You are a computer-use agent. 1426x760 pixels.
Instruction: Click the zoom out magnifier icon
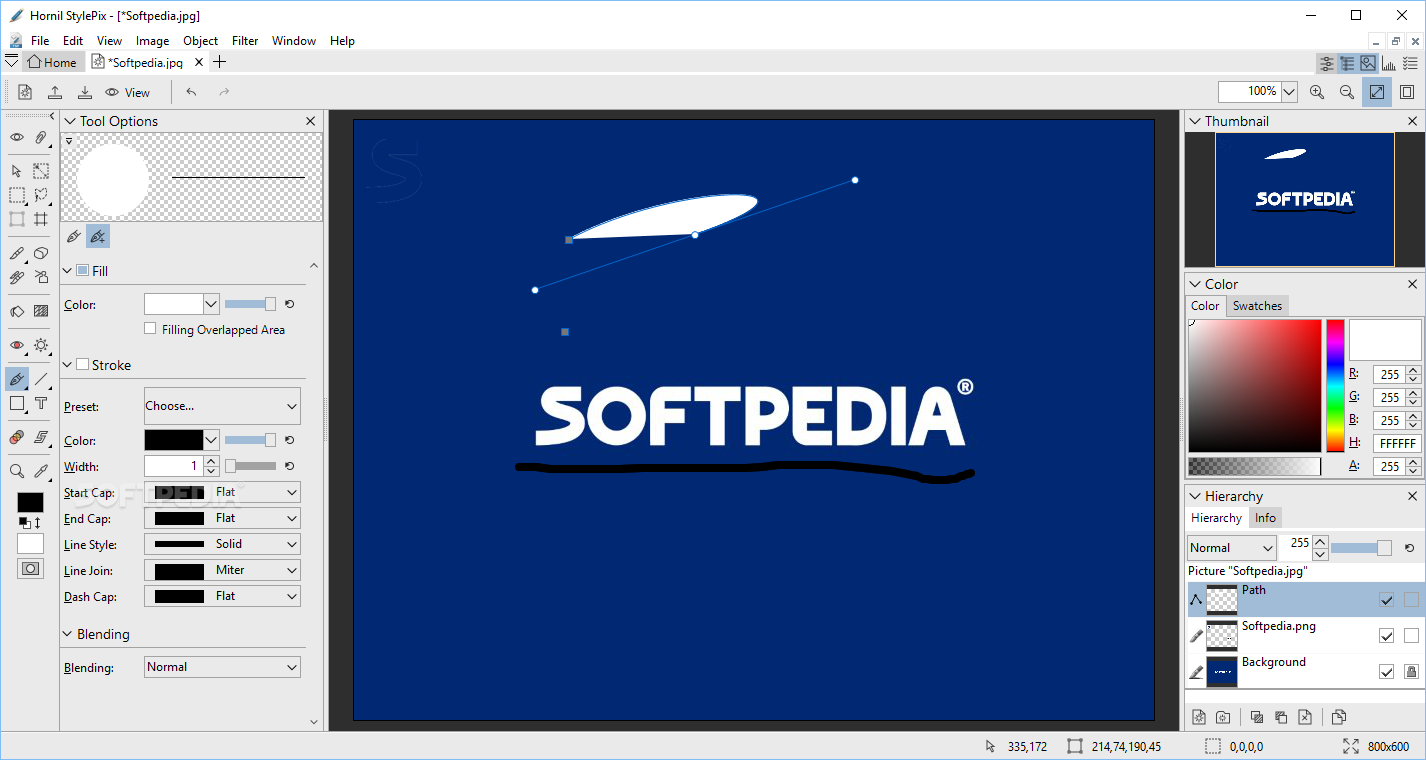[1347, 92]
